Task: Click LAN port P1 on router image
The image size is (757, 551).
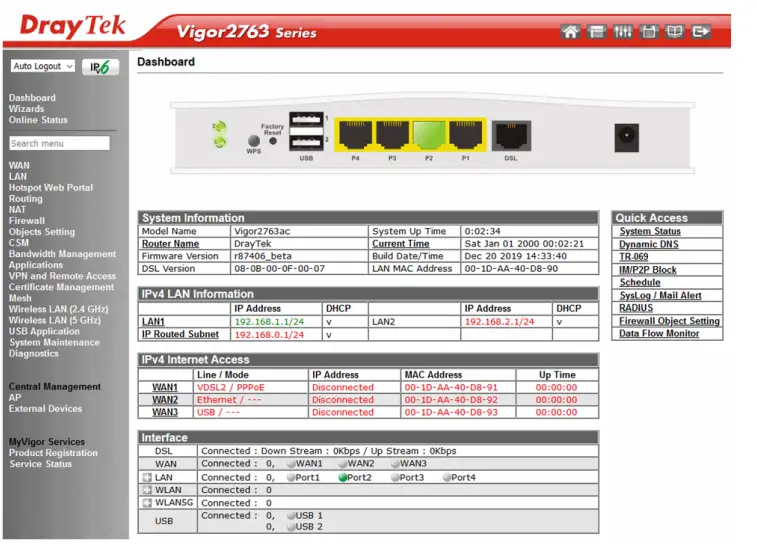Action: pyautogui.click(x=465, y=134)
